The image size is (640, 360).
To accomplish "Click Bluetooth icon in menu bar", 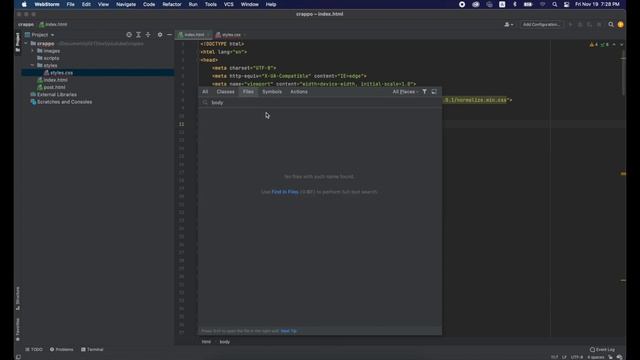I will pyautogui.click(x=515, y=4).
